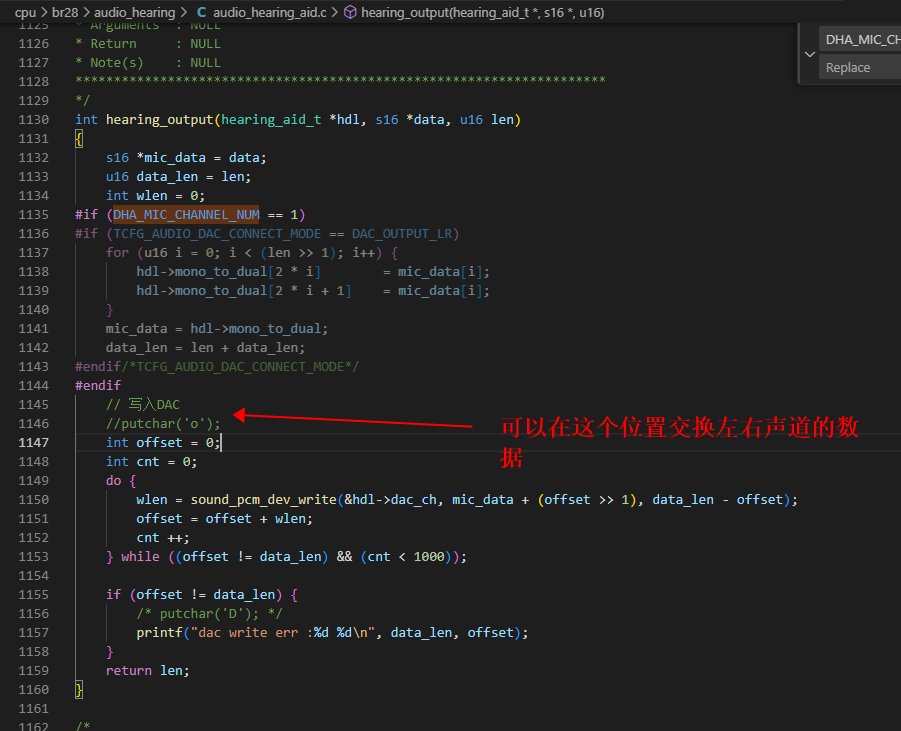Click the hearing_output function name in its definition
Viewport: 901px width, 731px height.
pos(160,120)
